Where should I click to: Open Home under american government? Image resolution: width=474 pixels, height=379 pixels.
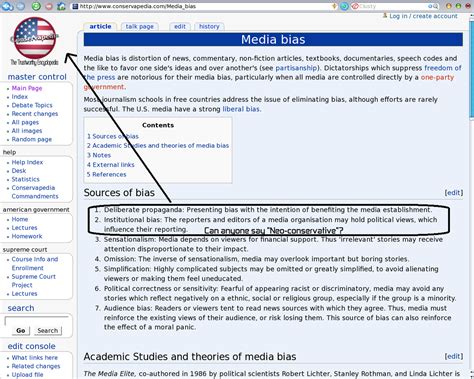20,219
